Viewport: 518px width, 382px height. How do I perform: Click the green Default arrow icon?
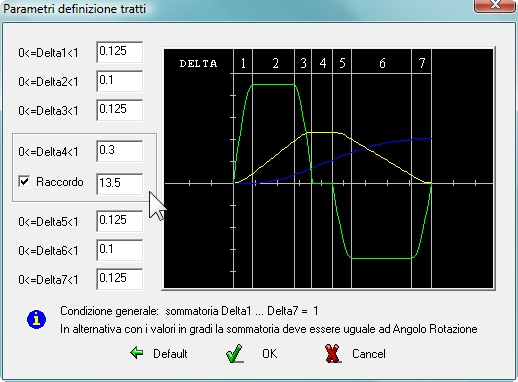click(137, 353)
